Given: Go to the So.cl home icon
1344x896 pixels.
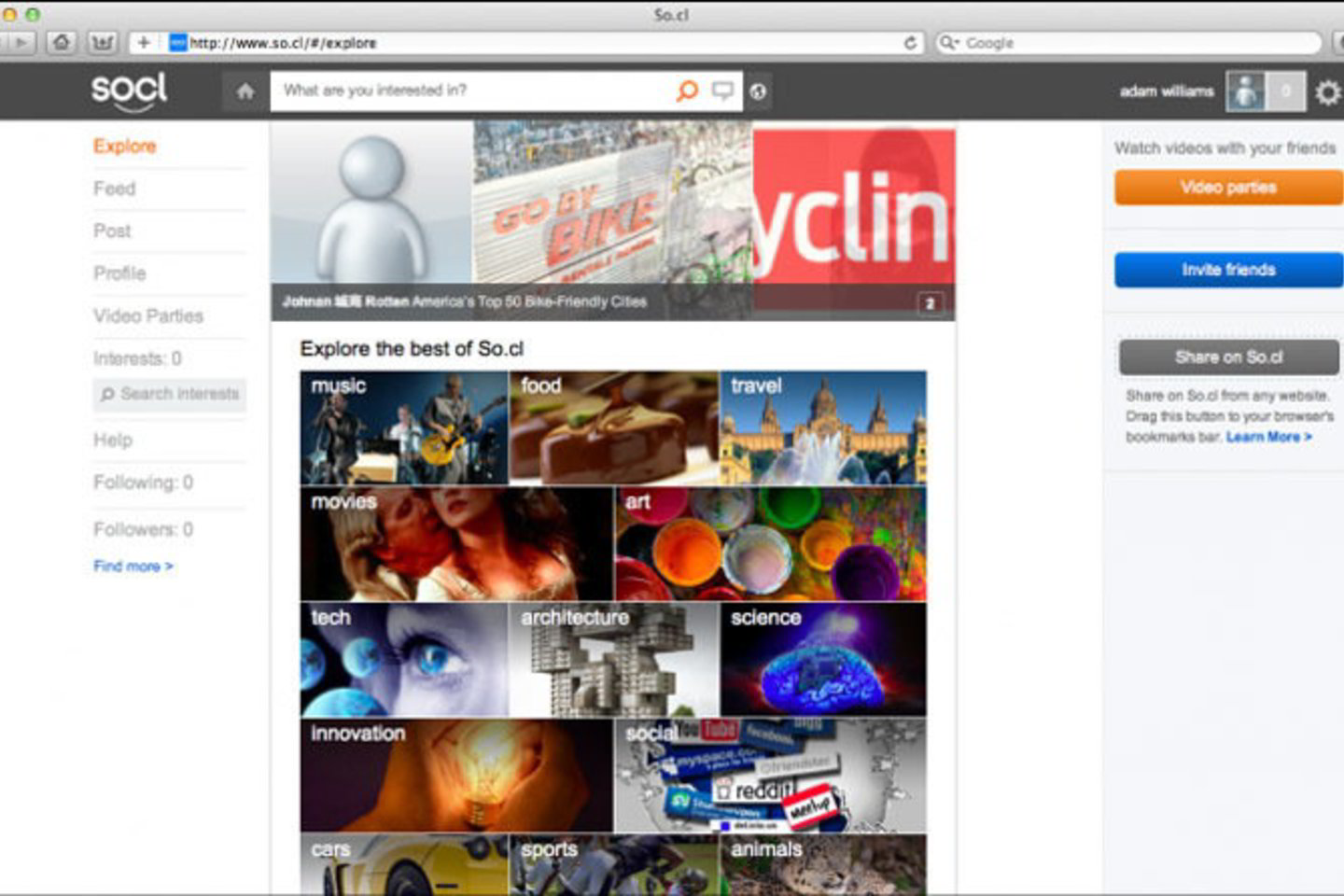Looking at the screenshot, I should 245,91.
